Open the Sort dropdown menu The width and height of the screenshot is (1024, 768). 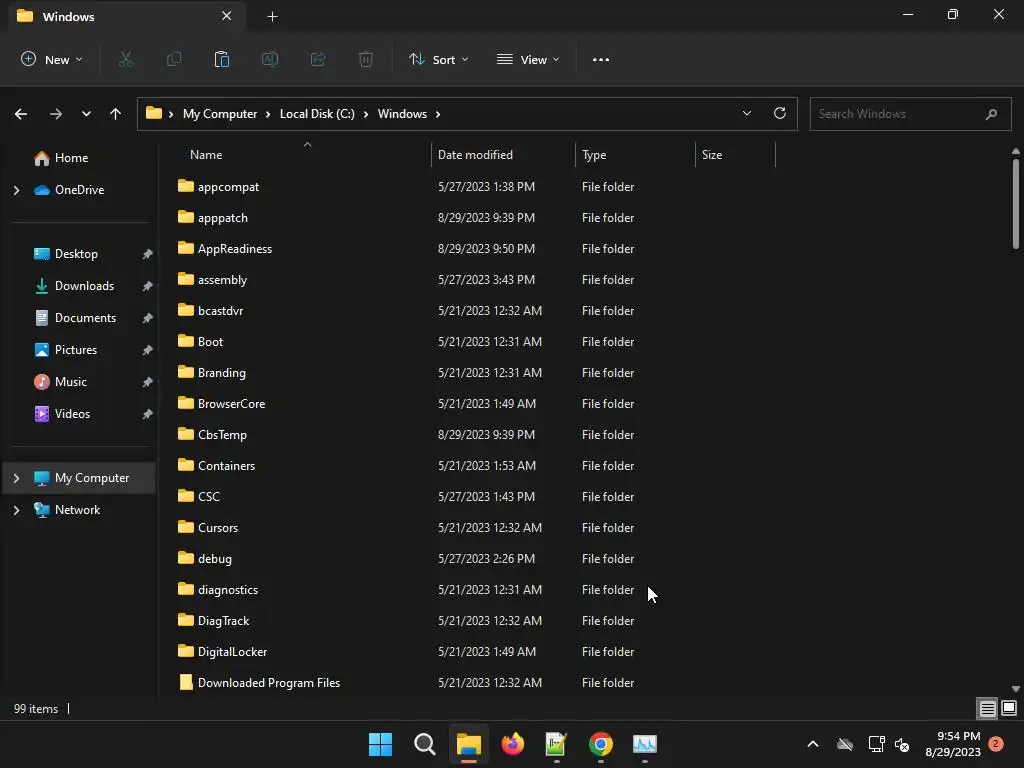click(x=438, y=59)
